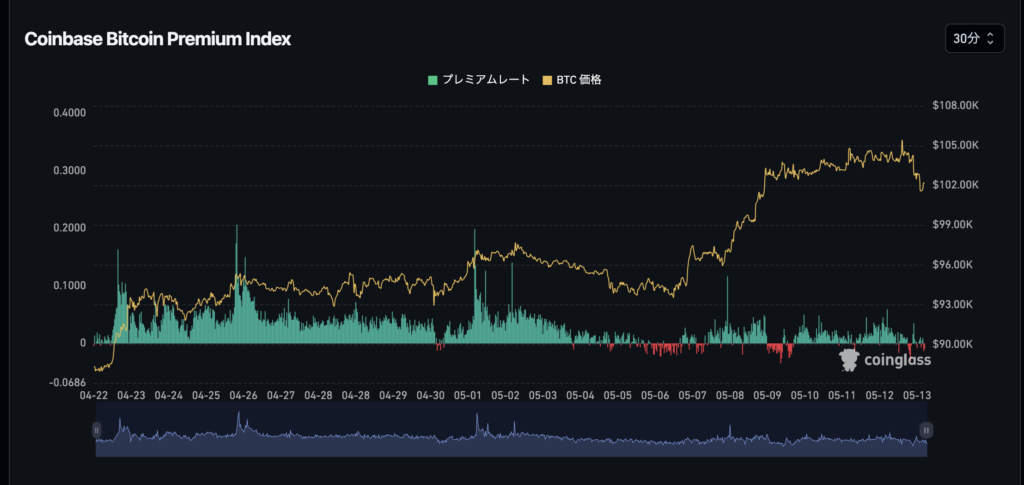Click the 05-08 date label
This screenshot has width=1024, height=485.
729,395
